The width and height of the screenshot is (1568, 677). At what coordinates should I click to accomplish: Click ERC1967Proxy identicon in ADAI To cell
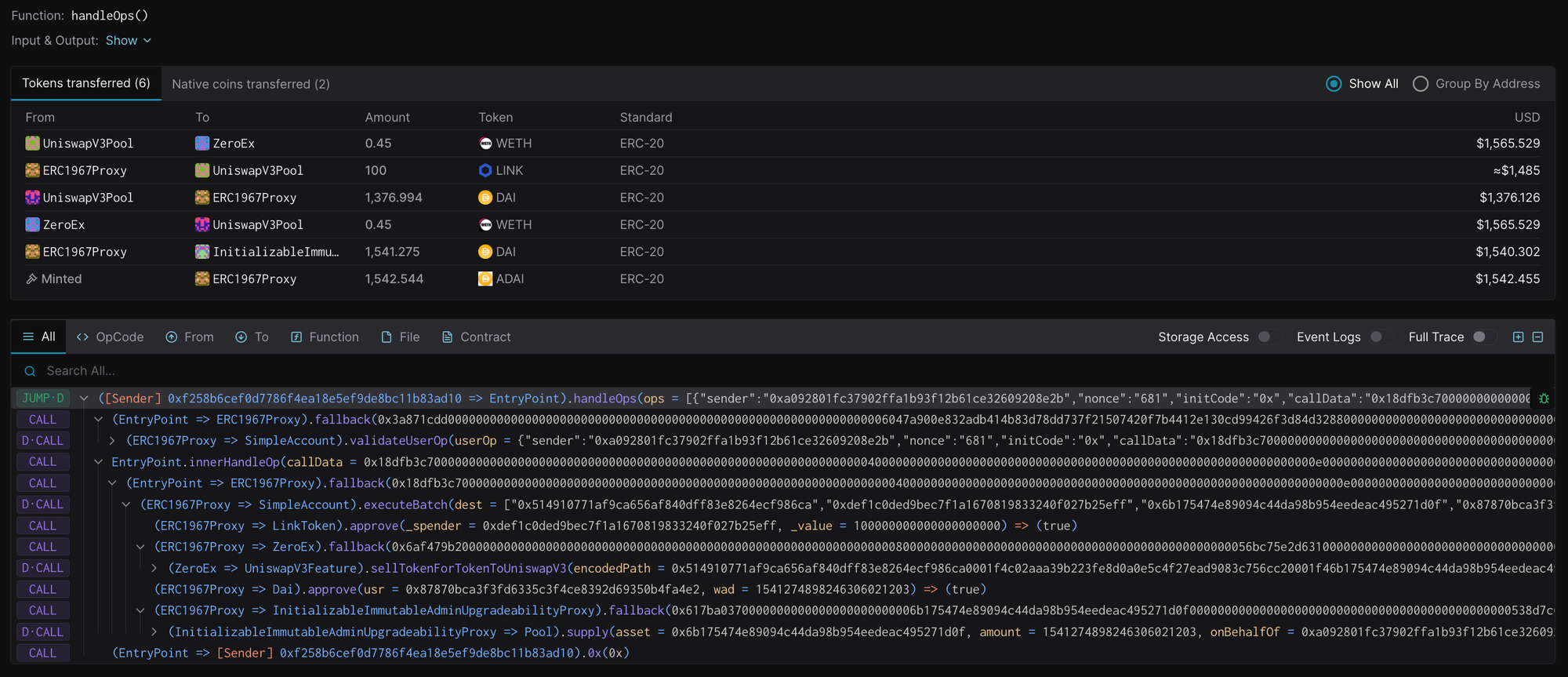point(202,278)
